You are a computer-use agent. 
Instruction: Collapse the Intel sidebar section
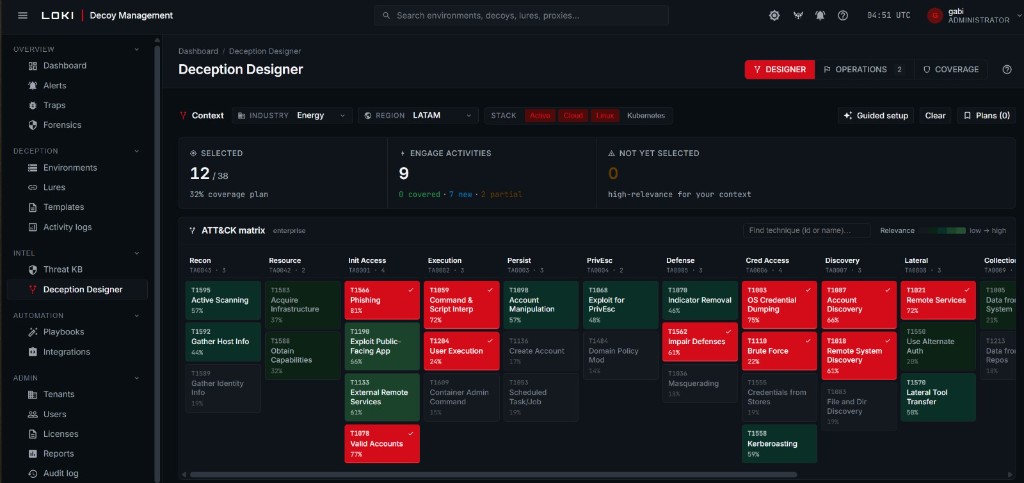coord(136,253)
